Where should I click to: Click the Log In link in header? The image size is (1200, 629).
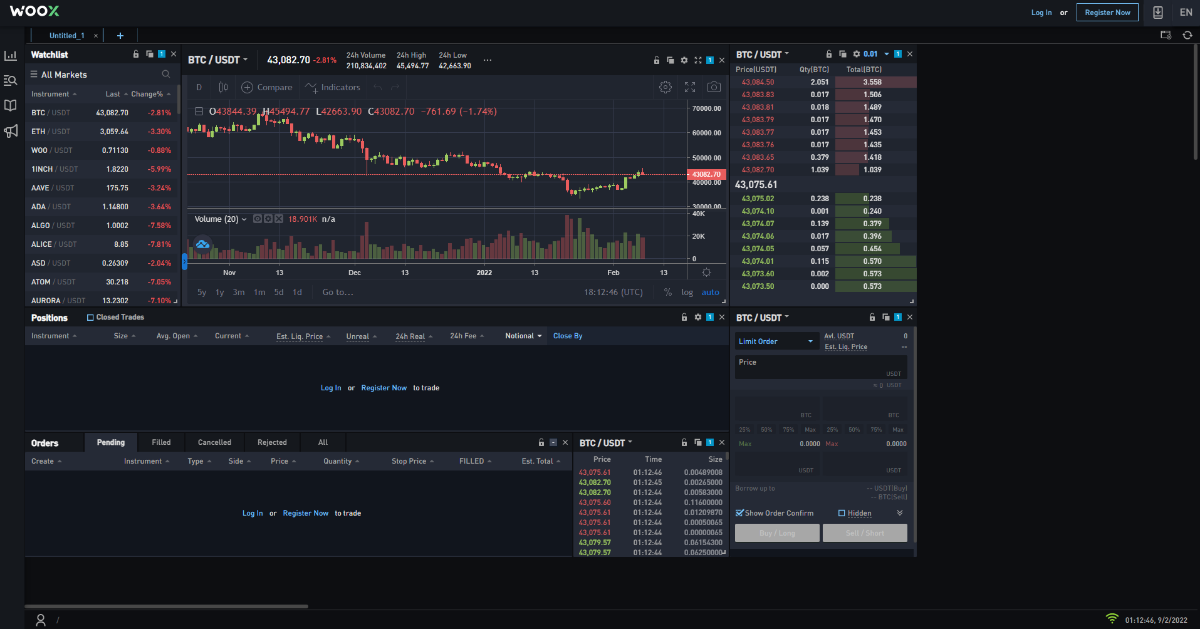(1041, 13)
